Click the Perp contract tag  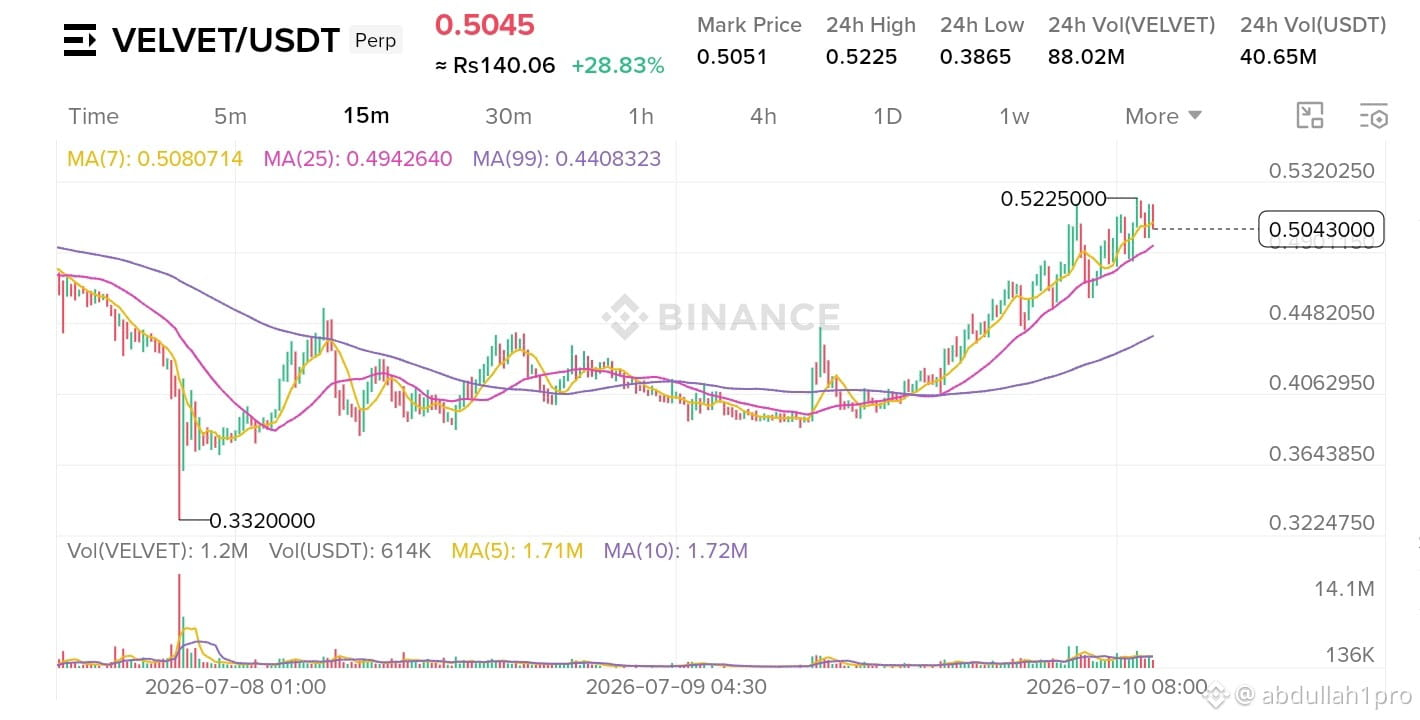pos(375,41)
